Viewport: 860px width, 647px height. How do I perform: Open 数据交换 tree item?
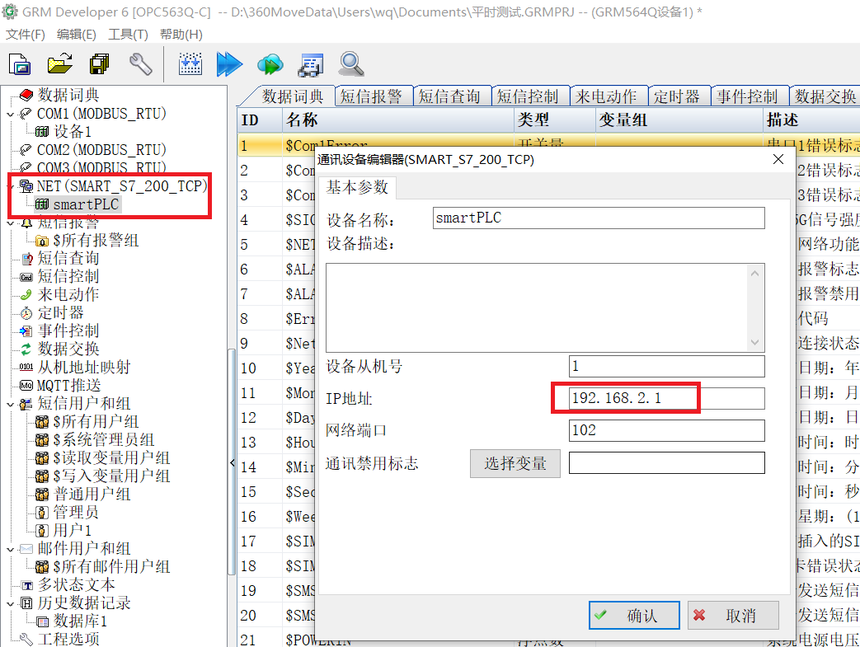click(68, 349)
